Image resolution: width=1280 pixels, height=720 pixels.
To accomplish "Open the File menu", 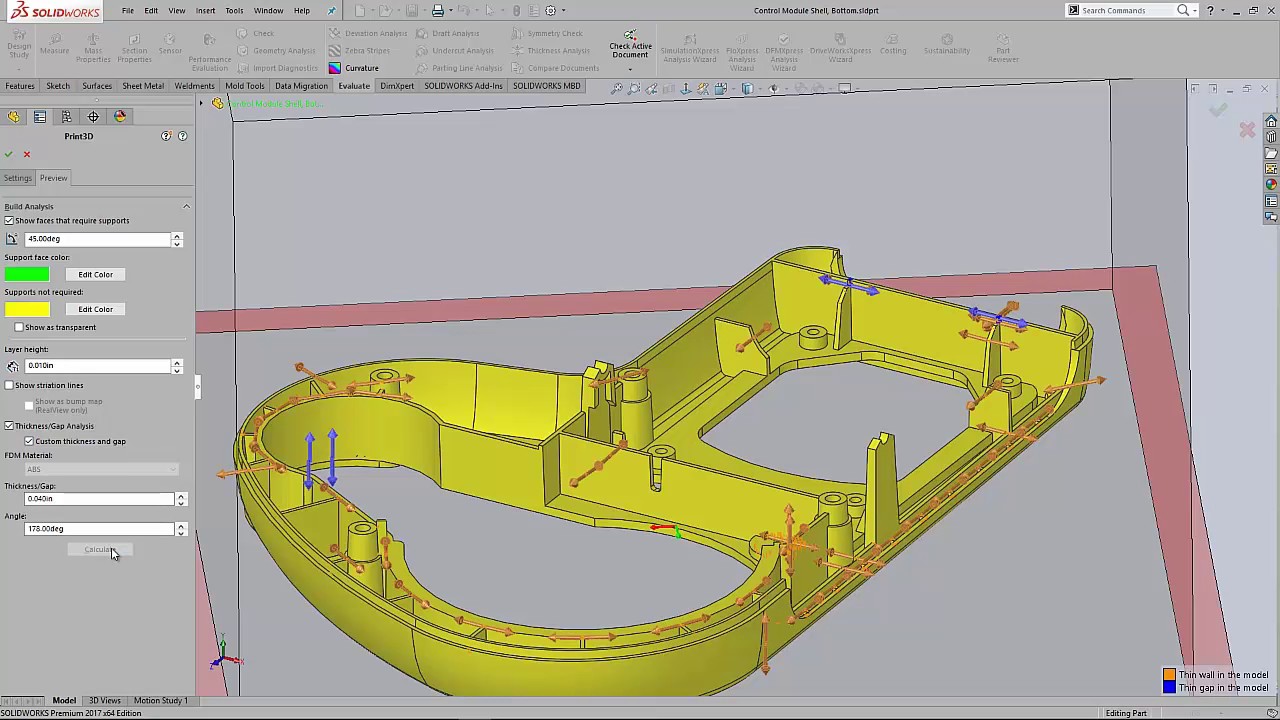I will tap(128, 10).
